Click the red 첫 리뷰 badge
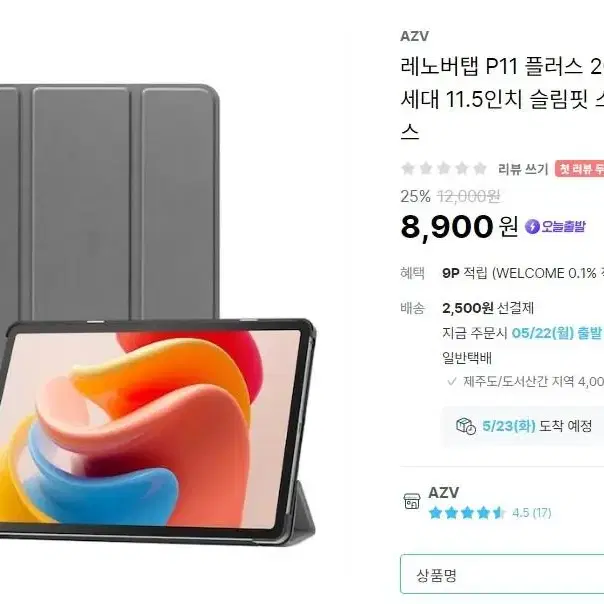This screenshot has width=604, height=604. [579, 169]
